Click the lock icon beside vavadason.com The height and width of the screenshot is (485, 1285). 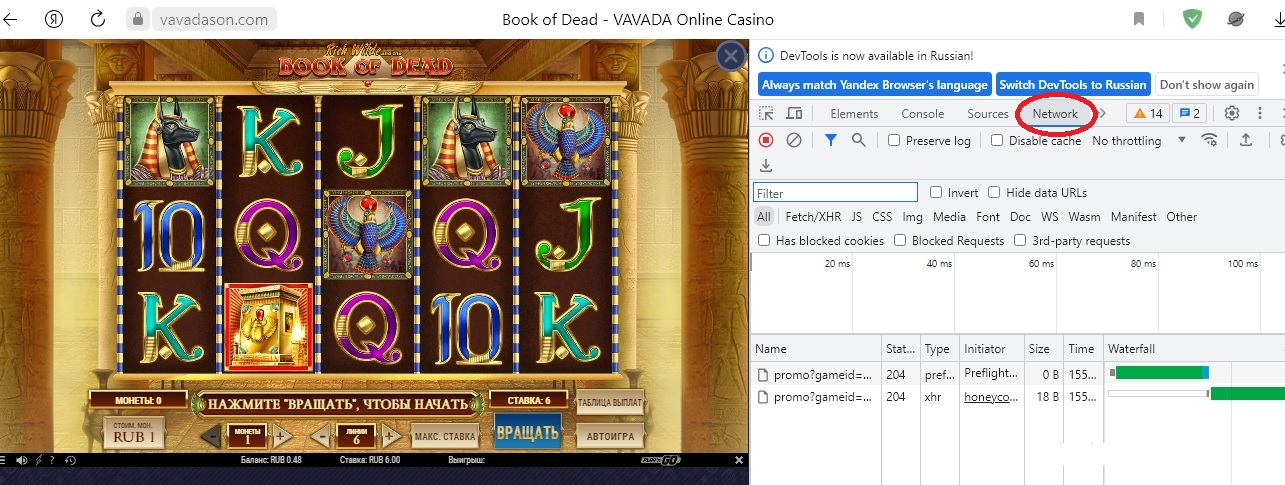(x=137, y=19)
